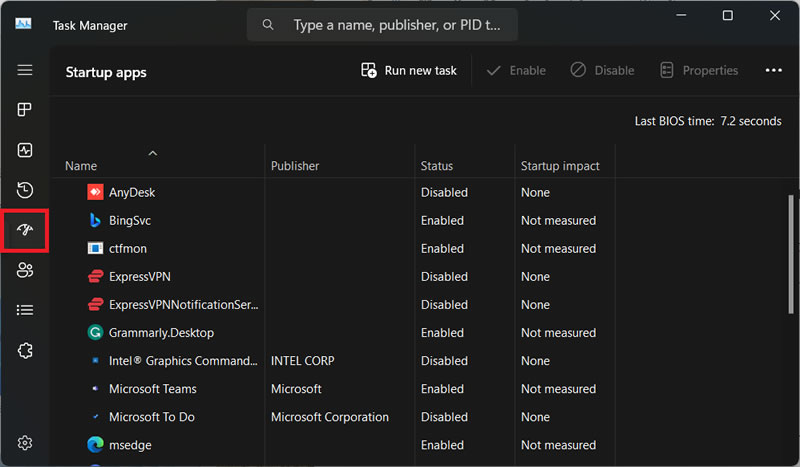Click the ctfmon icon
Screen dimensions: 800x467
point(95,248)
